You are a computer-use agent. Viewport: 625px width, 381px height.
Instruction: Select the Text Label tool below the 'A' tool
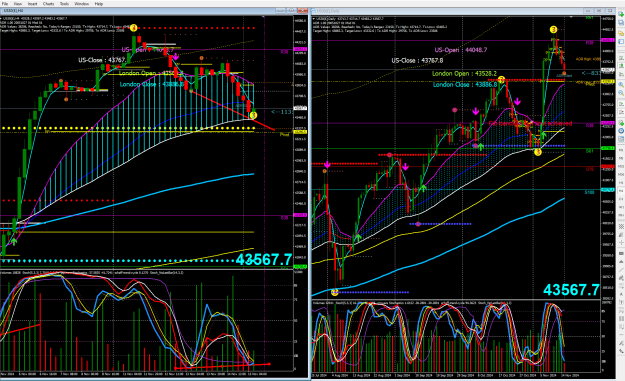(x=621, y=302)
